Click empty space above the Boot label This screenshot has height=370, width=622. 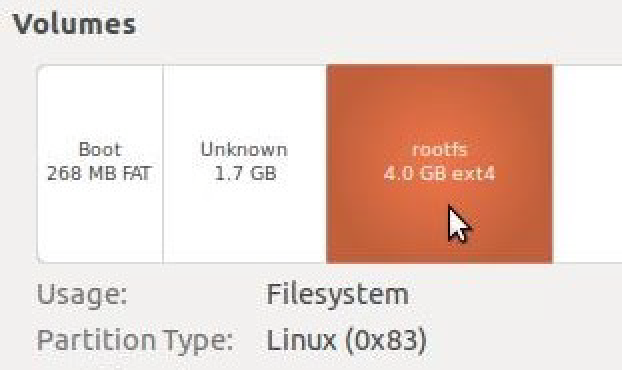(x=100, y=103)
